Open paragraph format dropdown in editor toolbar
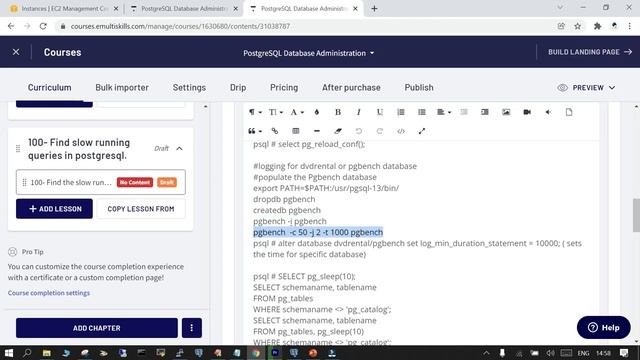The height and width of the screenshot is (360, 640). [x=255, y=112]
